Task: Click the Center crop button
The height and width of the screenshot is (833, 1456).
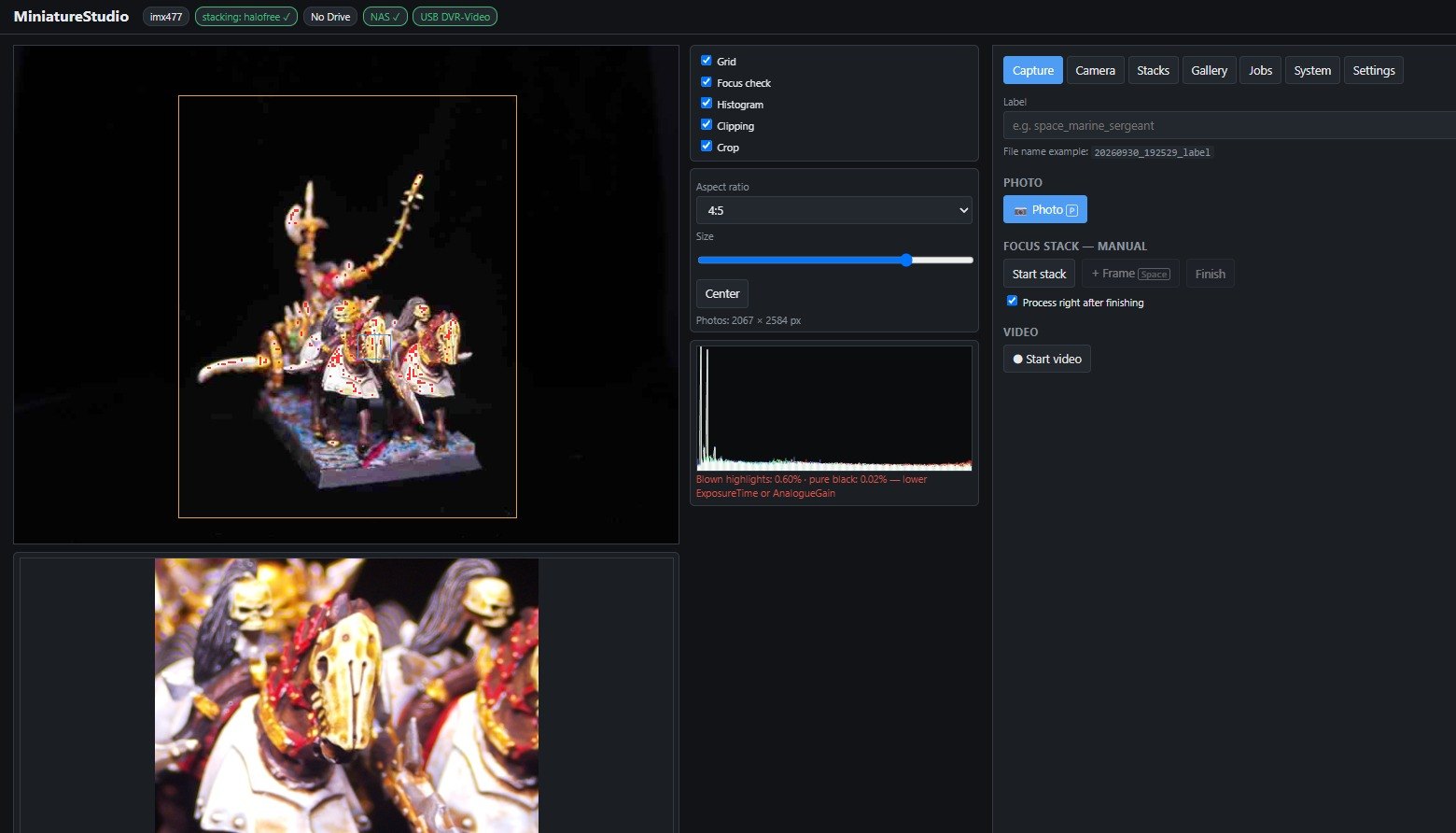Action: [721, 293]
